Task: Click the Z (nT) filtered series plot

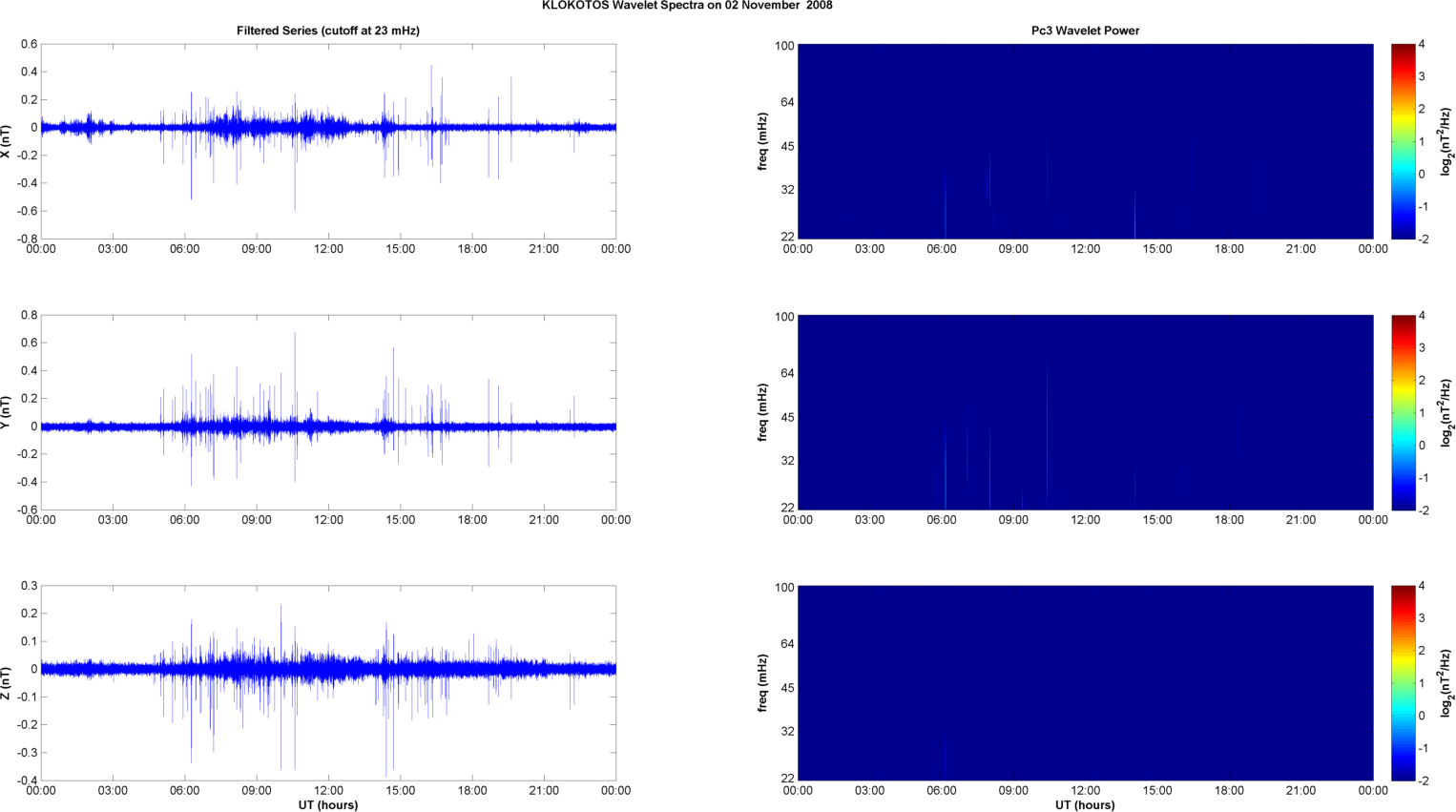Action: click(x=328, y=683)
